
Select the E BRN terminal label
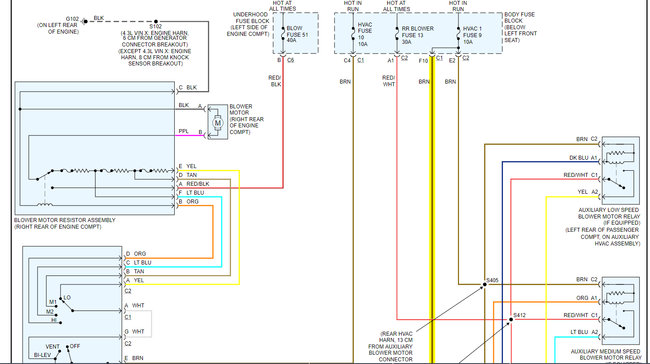click(x=134, y=358)
